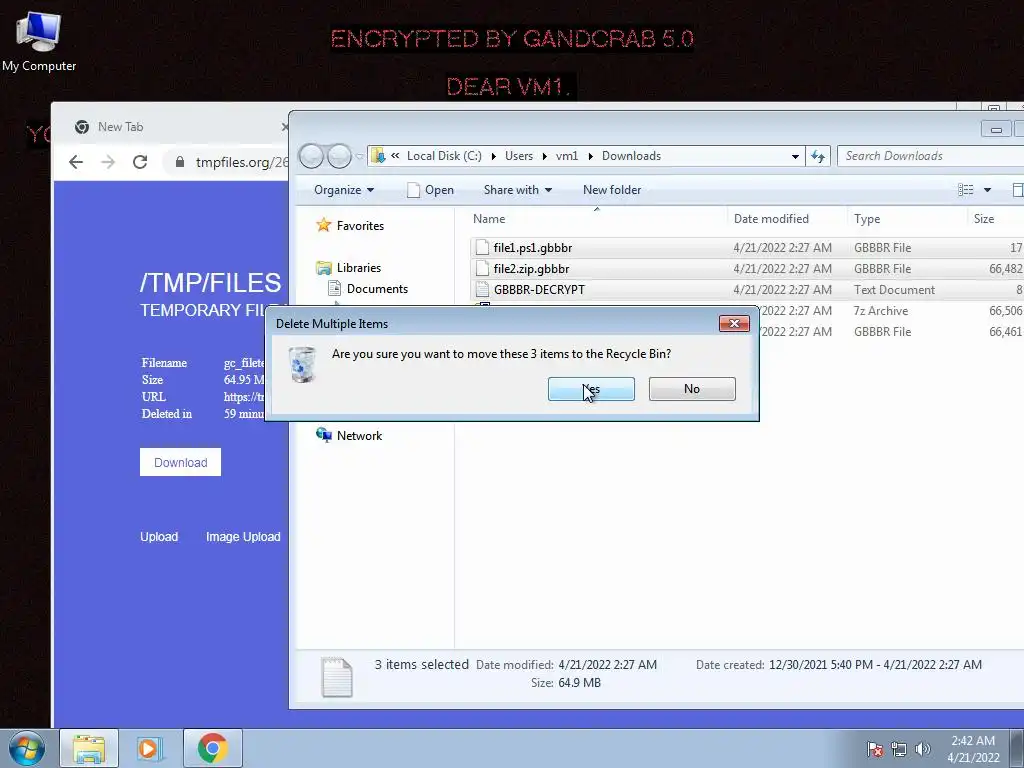Close the Delete Multiple Items dialog
Screen dimensions: 1024x768
(734, 323)
